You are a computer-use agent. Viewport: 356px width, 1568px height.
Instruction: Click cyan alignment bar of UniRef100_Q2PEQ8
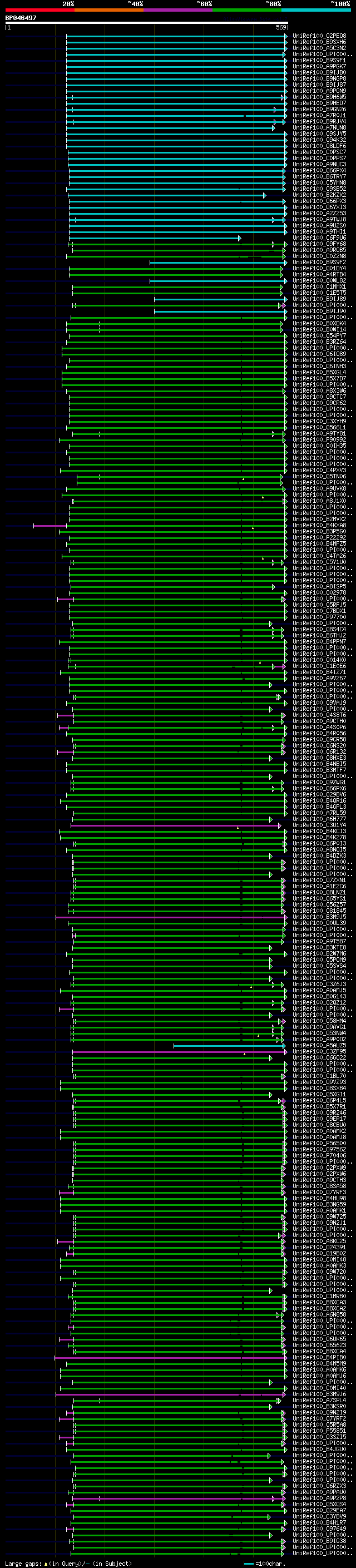(x=176, y=36)
